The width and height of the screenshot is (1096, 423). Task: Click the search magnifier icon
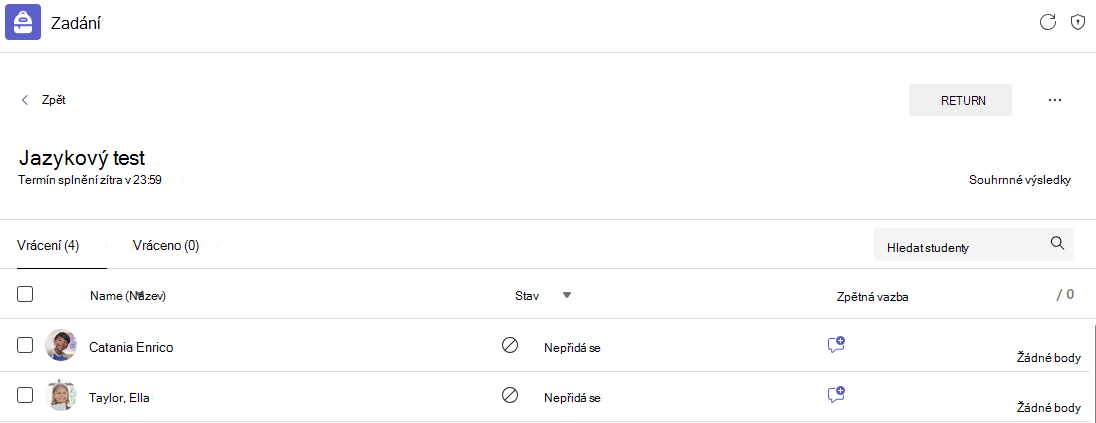pyautogui.click(x=1058, y=243)
